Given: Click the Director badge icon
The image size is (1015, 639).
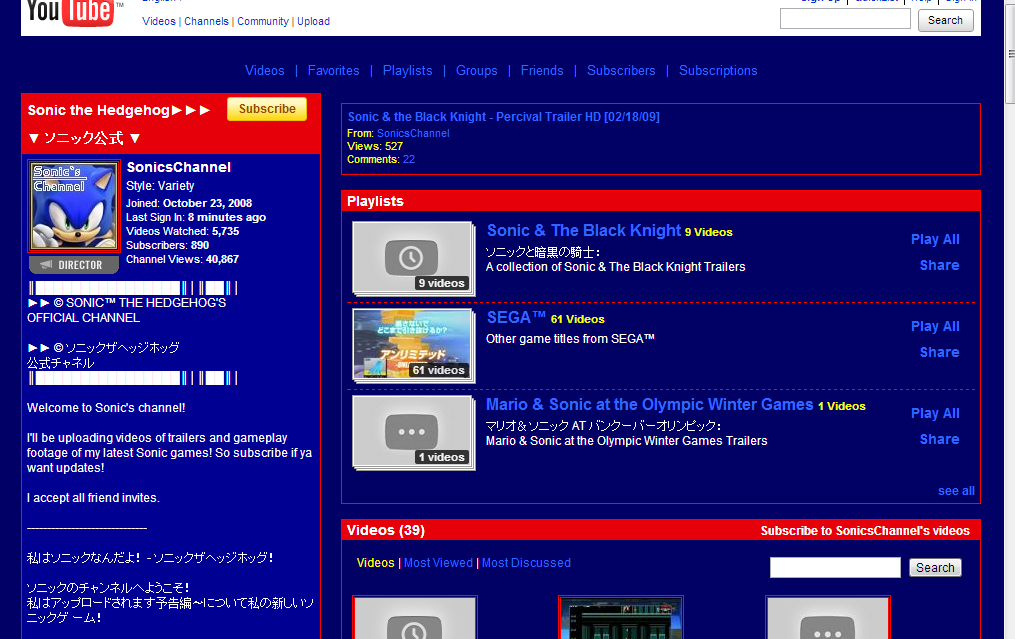Looking at the screenshot, I should click(x=74, y=265).
